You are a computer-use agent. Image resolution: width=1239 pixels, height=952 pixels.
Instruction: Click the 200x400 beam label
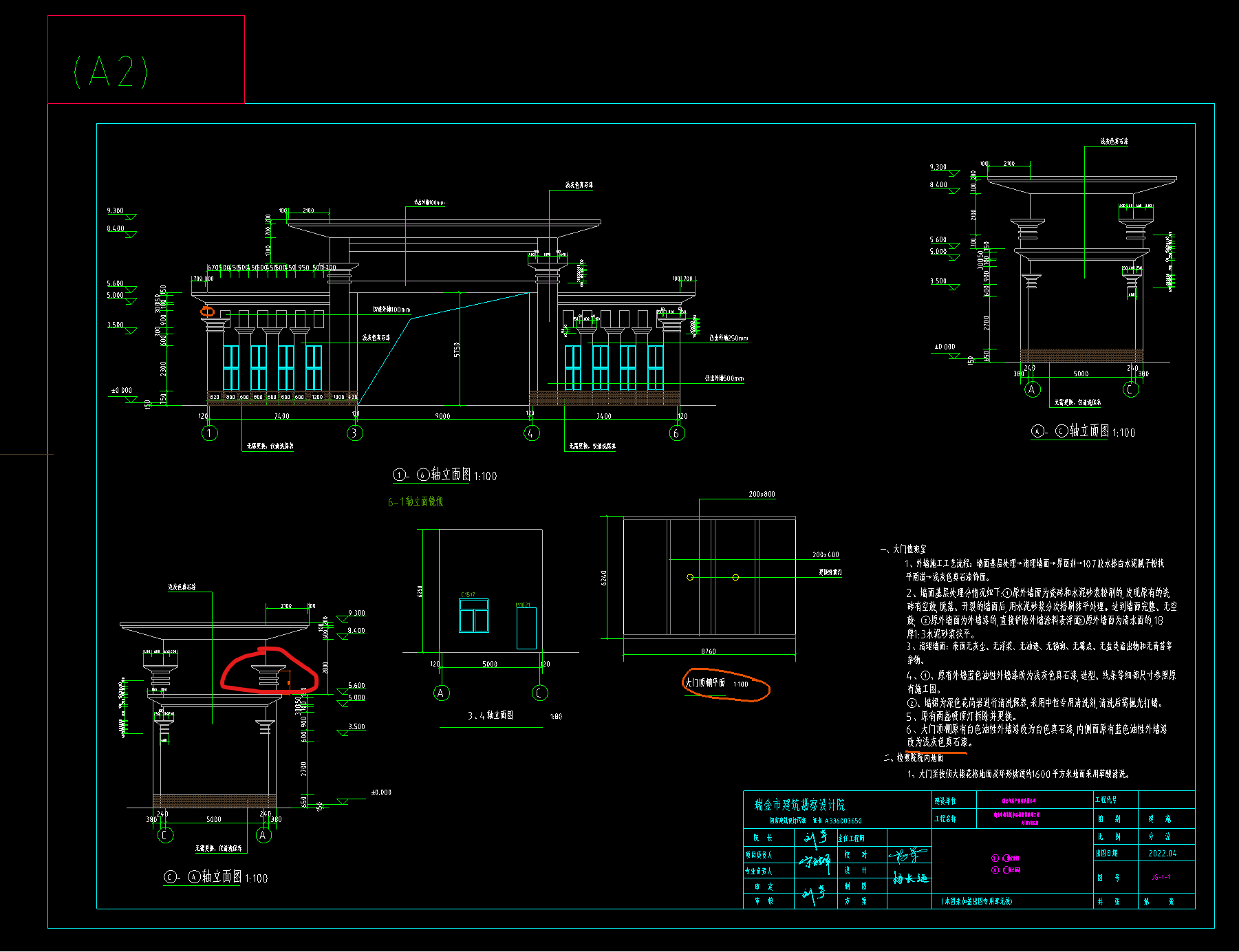(x=826, y=554)
